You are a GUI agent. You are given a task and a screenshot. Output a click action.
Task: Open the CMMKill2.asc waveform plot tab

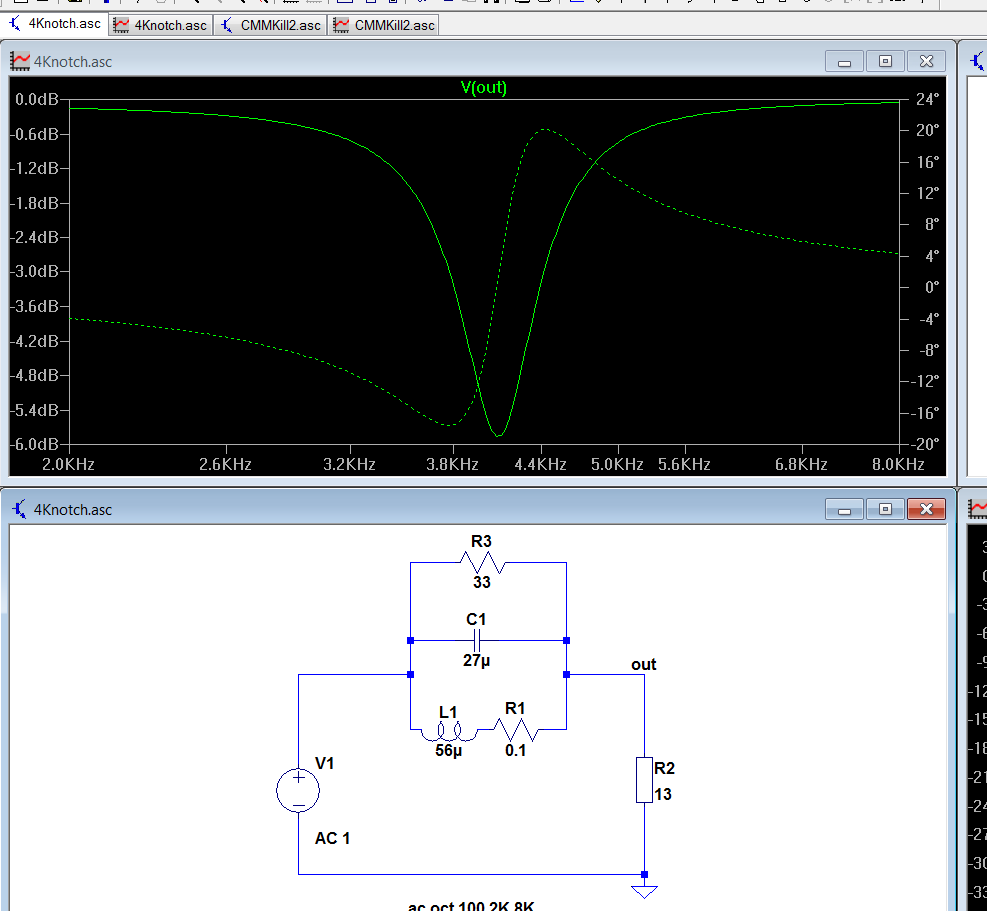[384, 25]
